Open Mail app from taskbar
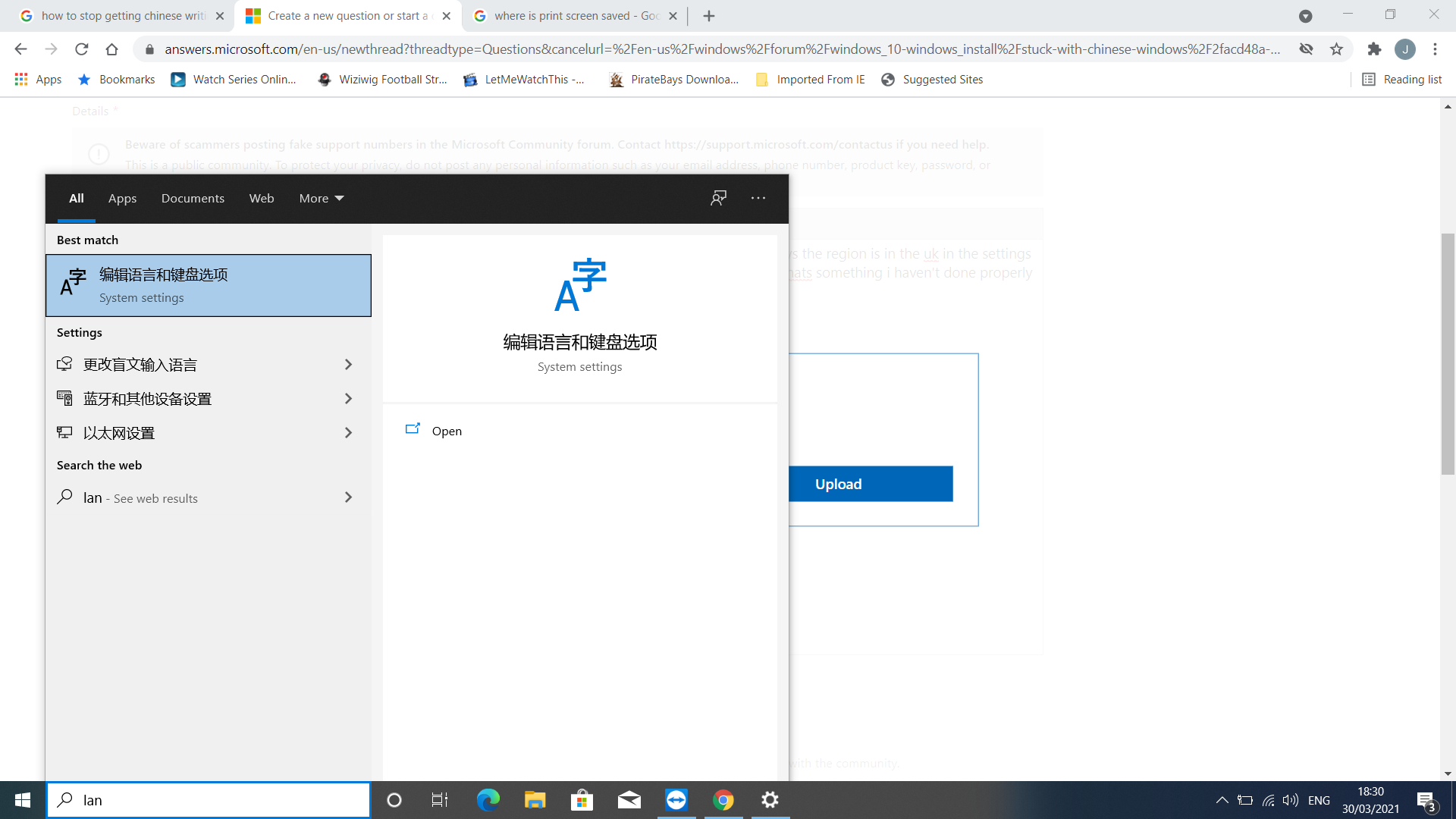This screenshot has width=1456, height=819. [629, 799]
